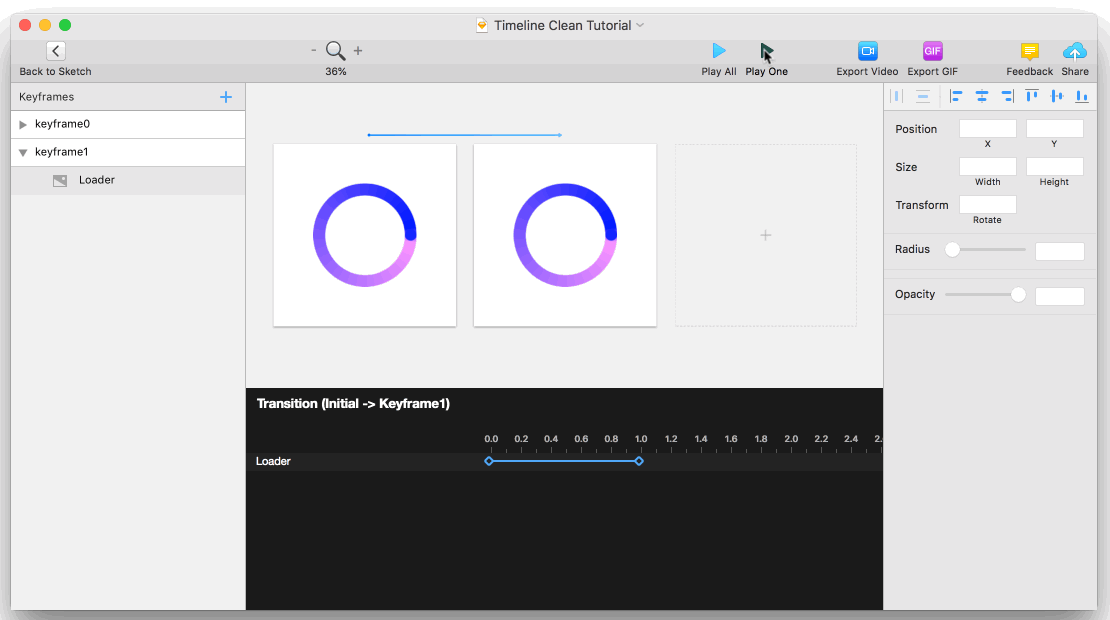Viewport: 1110px width, 620px height.
Task: Click the Rotate input field
Action: (988, 205)
